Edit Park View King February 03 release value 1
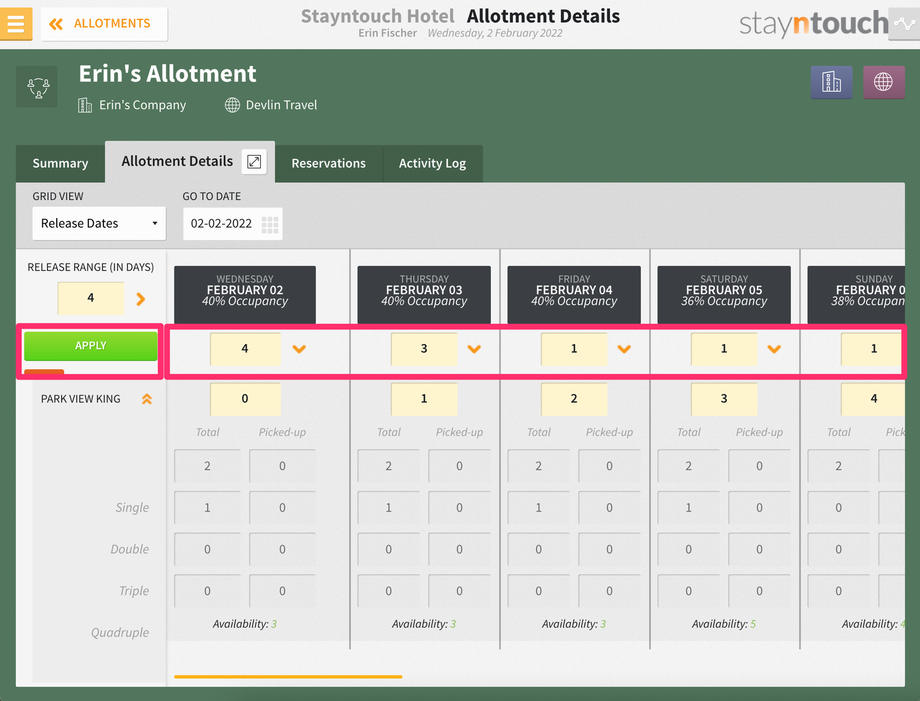The width and height of the screenshot is (920, 701). click(424, 399)
